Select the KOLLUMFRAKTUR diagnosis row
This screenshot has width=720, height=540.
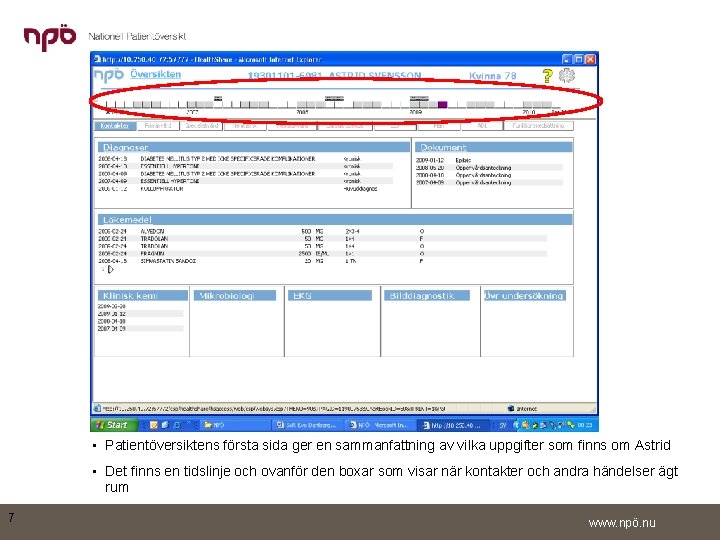tap(245, 189)
